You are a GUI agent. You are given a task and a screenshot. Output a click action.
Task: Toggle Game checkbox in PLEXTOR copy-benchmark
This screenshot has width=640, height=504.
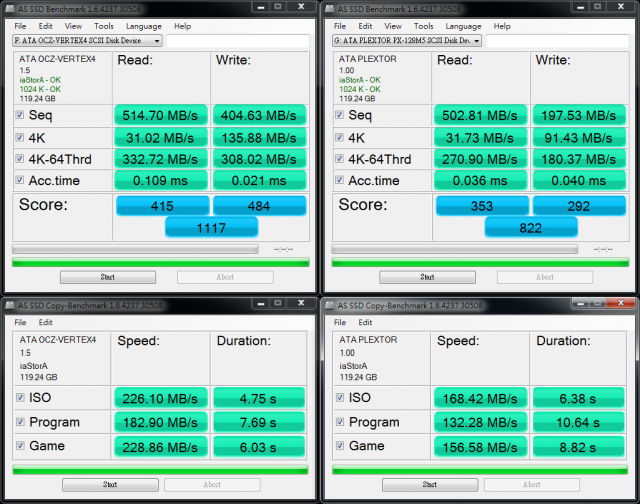[340, 445]
